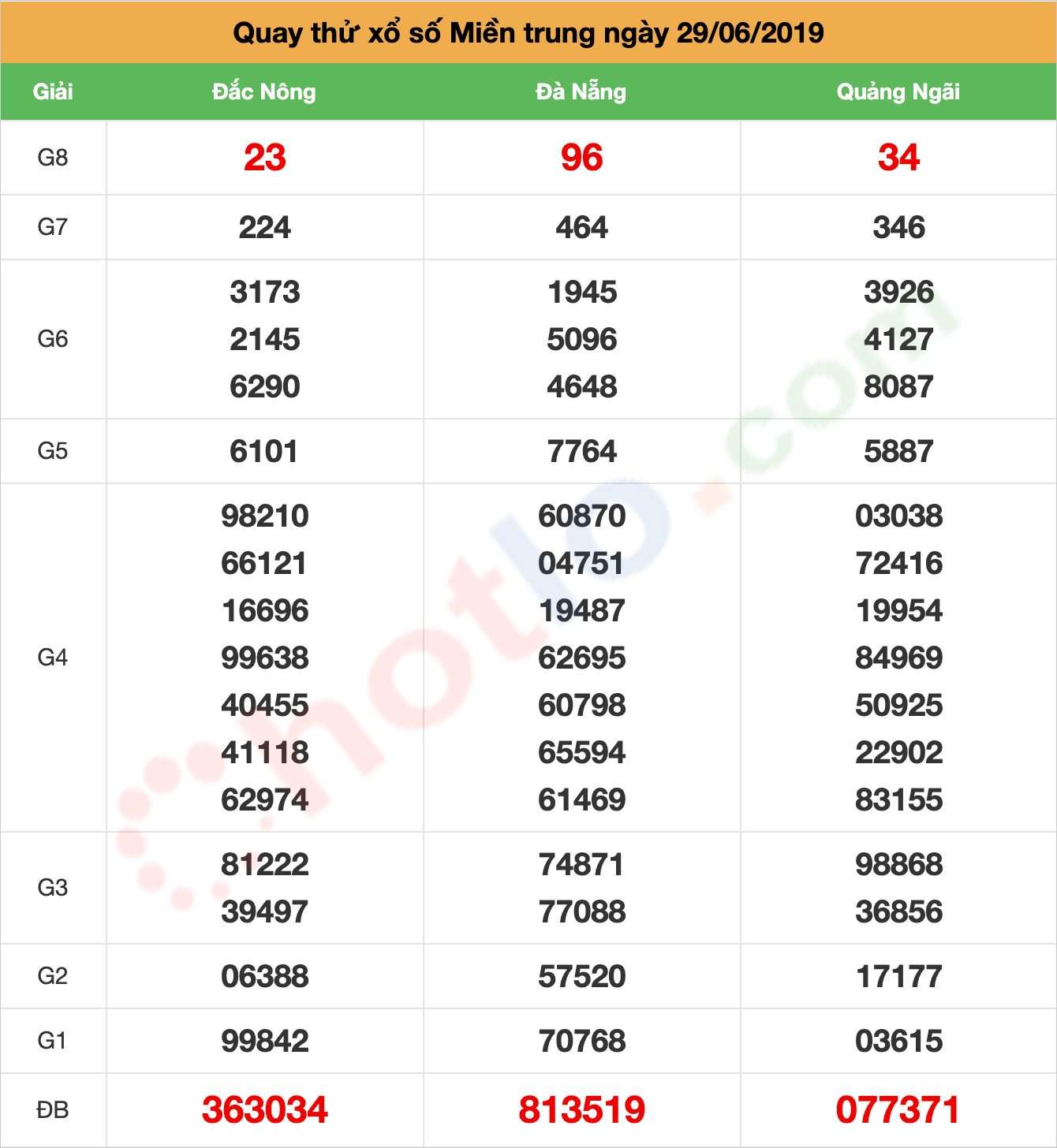Select the G4 number 19954
Viewport: 1057px width, 1148px height.
[899, 611]
